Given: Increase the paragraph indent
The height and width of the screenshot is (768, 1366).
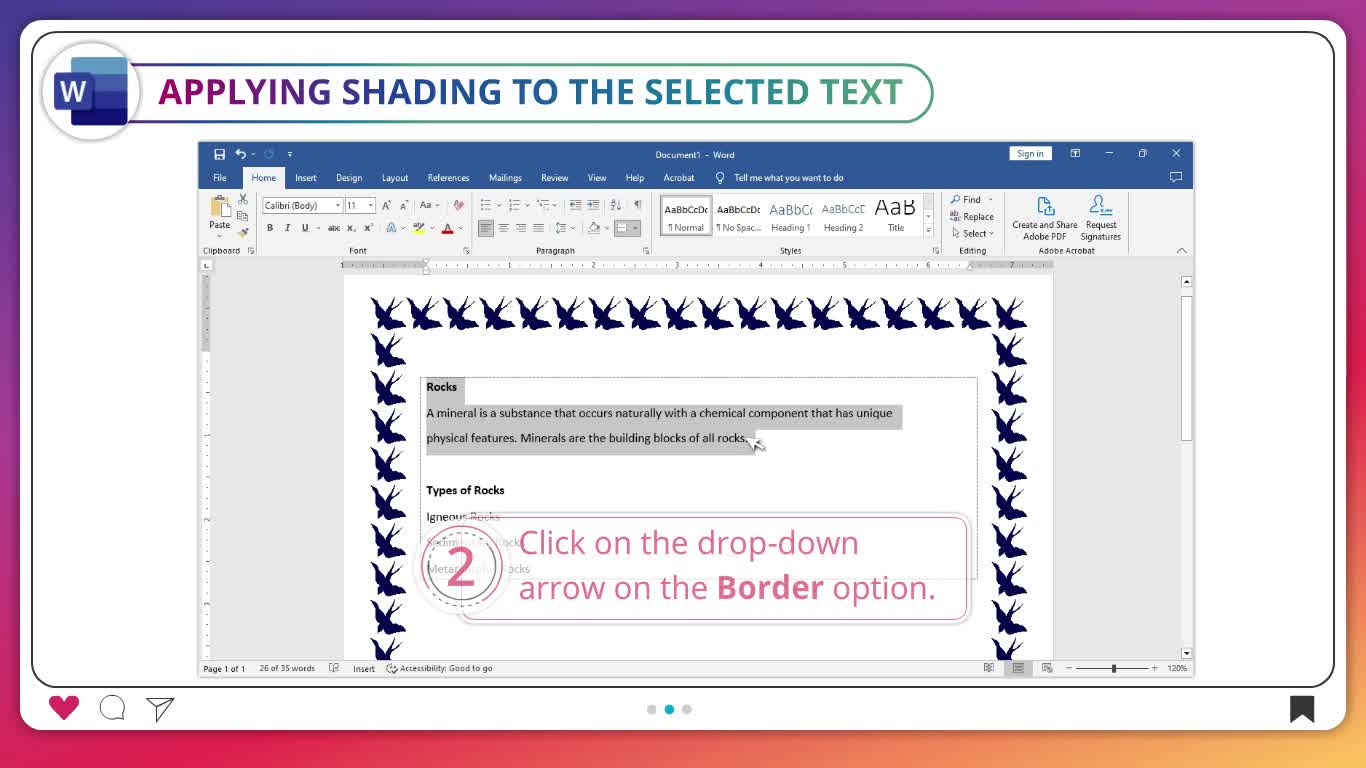Looking at the screenshot, I should tap(592, 205).
